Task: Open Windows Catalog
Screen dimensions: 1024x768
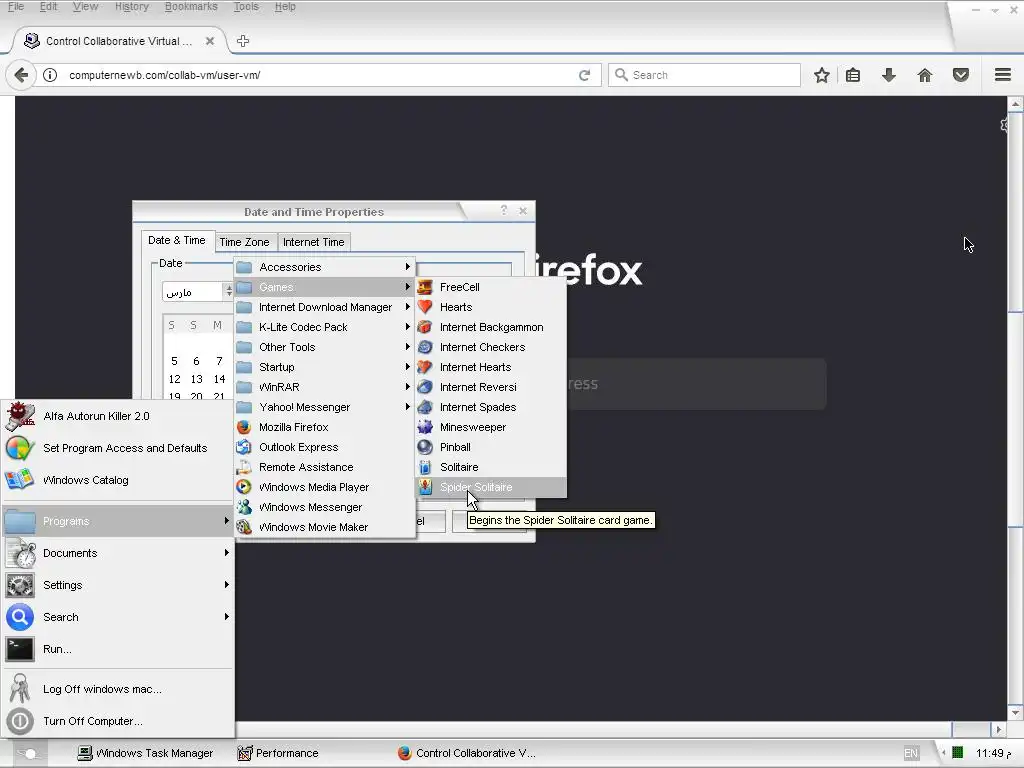Action: point(118,480)
